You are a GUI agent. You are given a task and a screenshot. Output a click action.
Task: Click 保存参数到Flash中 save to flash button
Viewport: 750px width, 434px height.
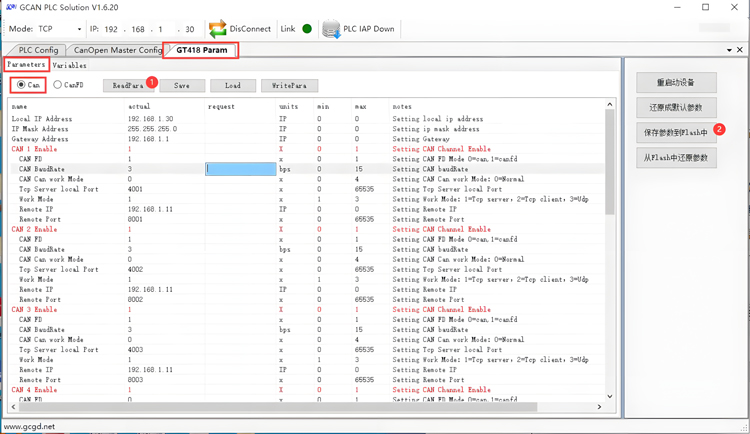pyautogui.click(x=676, y=132)
